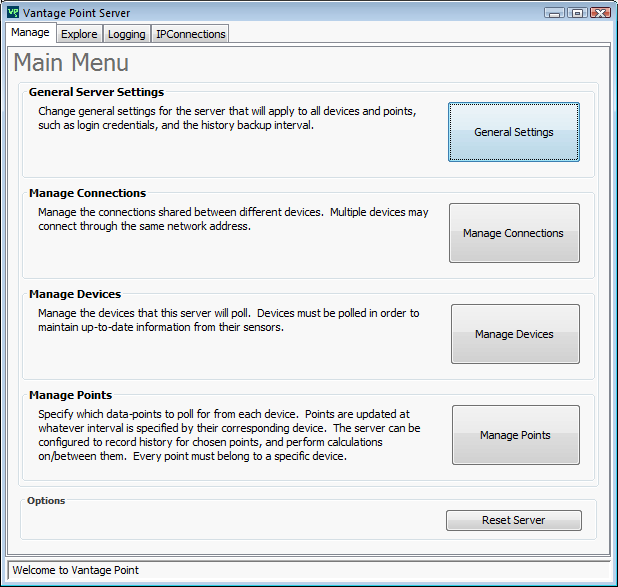The width and height of the screenshot is (618, 587).
Task: Click the bold Manage Points group title
Action: 71,395
